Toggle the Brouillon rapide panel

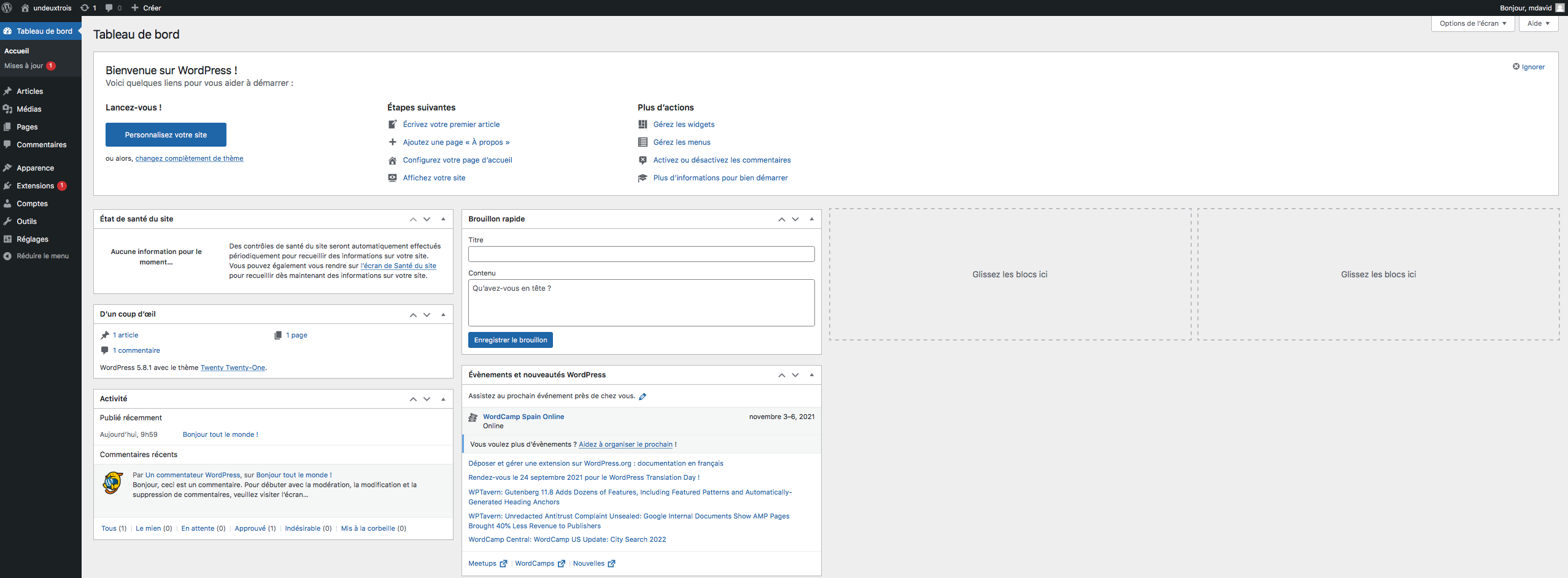[x=811, y=219]
